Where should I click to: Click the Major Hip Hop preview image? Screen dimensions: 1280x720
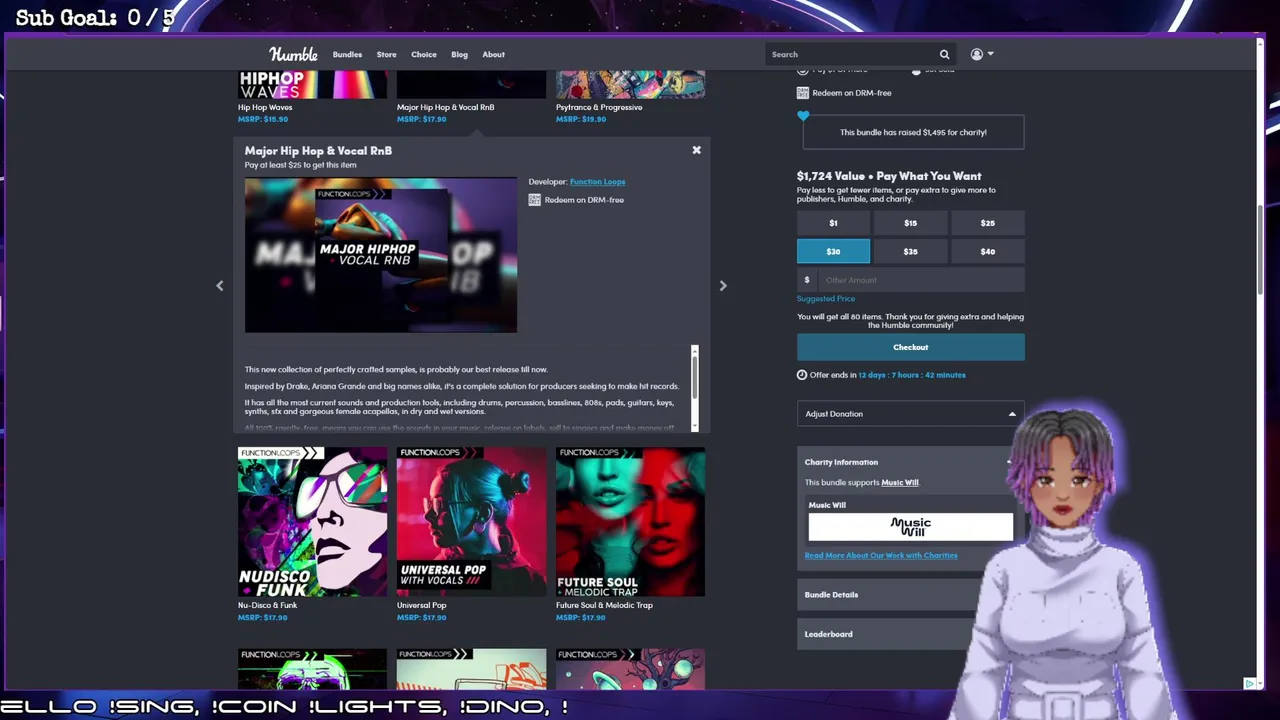click(x=381, y=255)
